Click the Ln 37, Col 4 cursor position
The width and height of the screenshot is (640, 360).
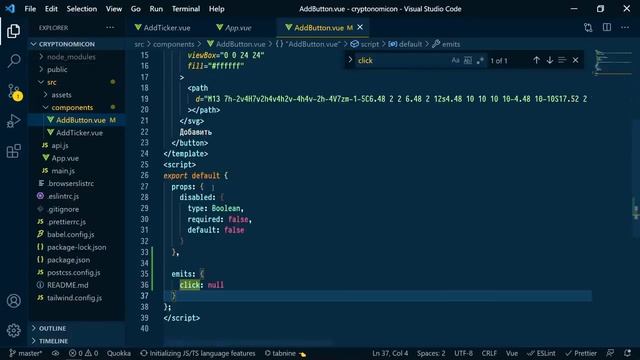pos(390,353)
